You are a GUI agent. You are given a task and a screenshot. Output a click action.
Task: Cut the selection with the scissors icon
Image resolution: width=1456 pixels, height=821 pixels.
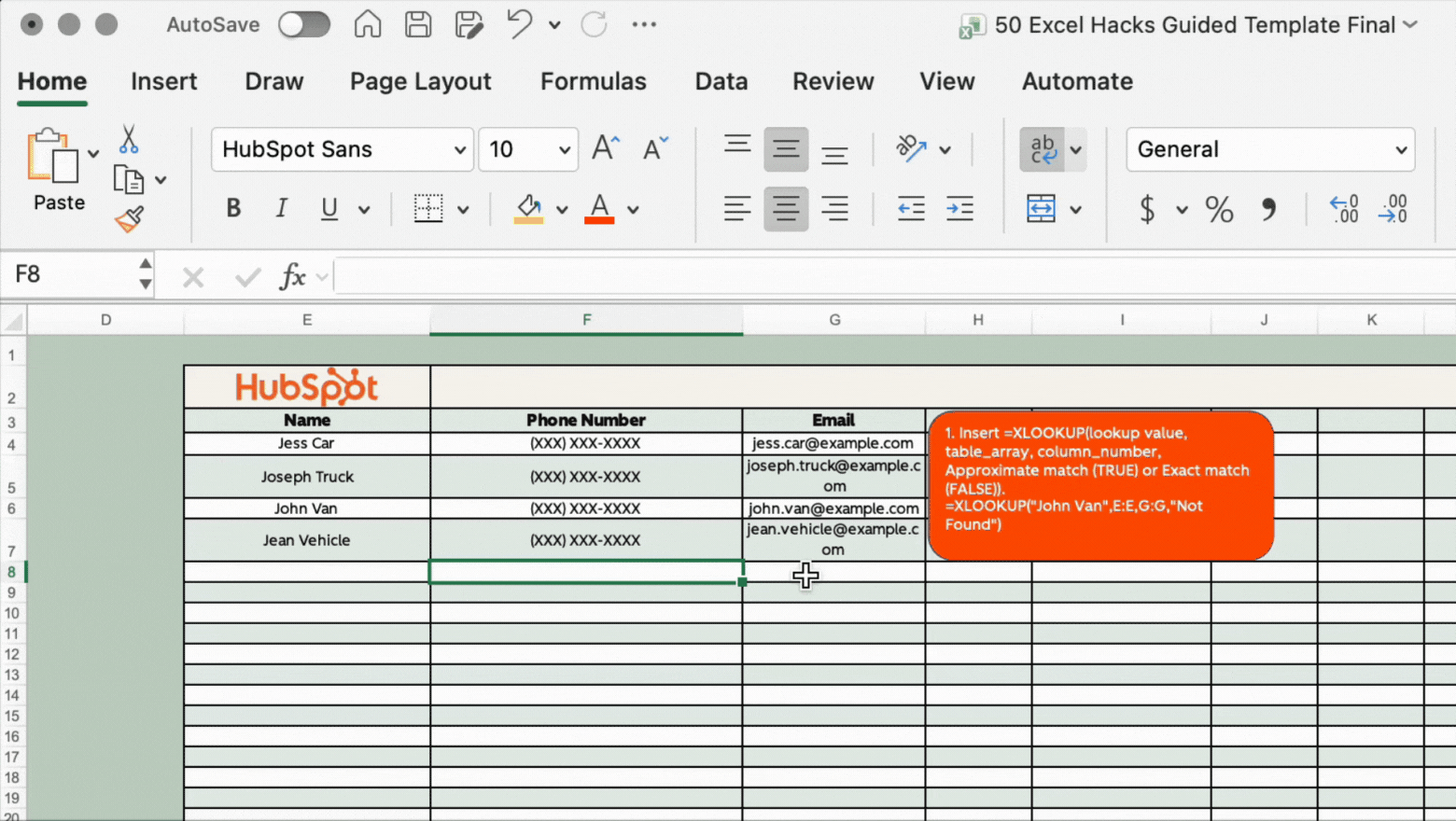pyautogui.click(x=128, y=138)
